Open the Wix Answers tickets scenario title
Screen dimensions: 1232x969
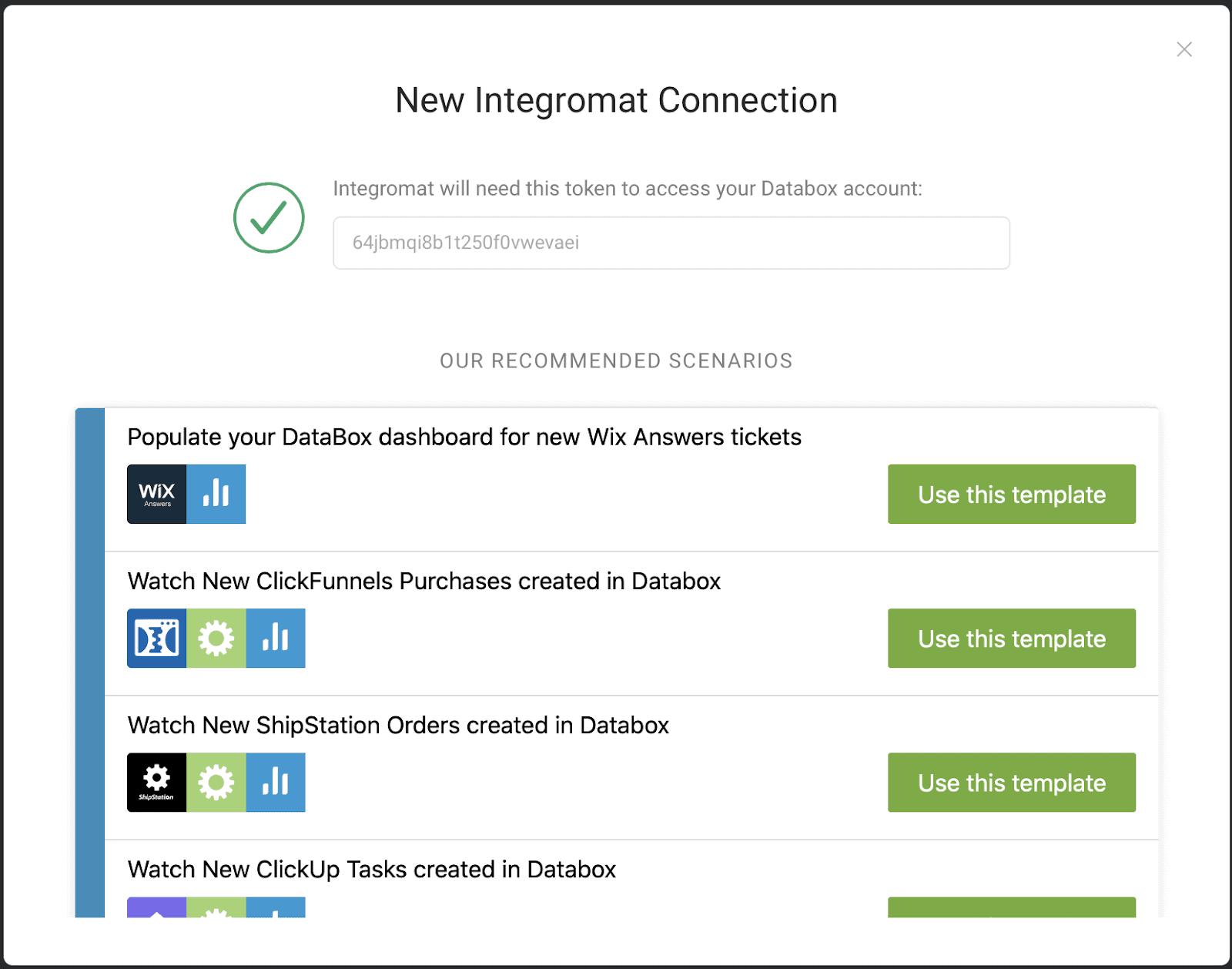pos(464,437)
